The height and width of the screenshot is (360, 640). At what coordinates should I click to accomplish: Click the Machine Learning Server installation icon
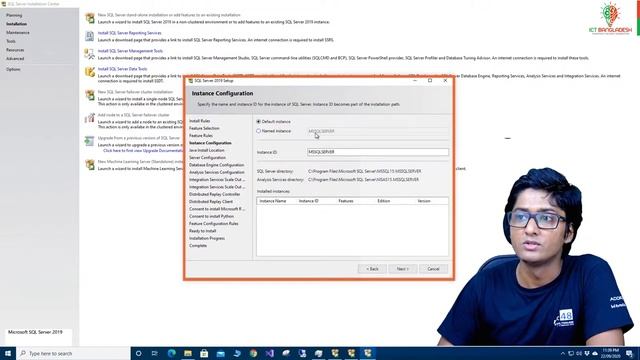90,164
